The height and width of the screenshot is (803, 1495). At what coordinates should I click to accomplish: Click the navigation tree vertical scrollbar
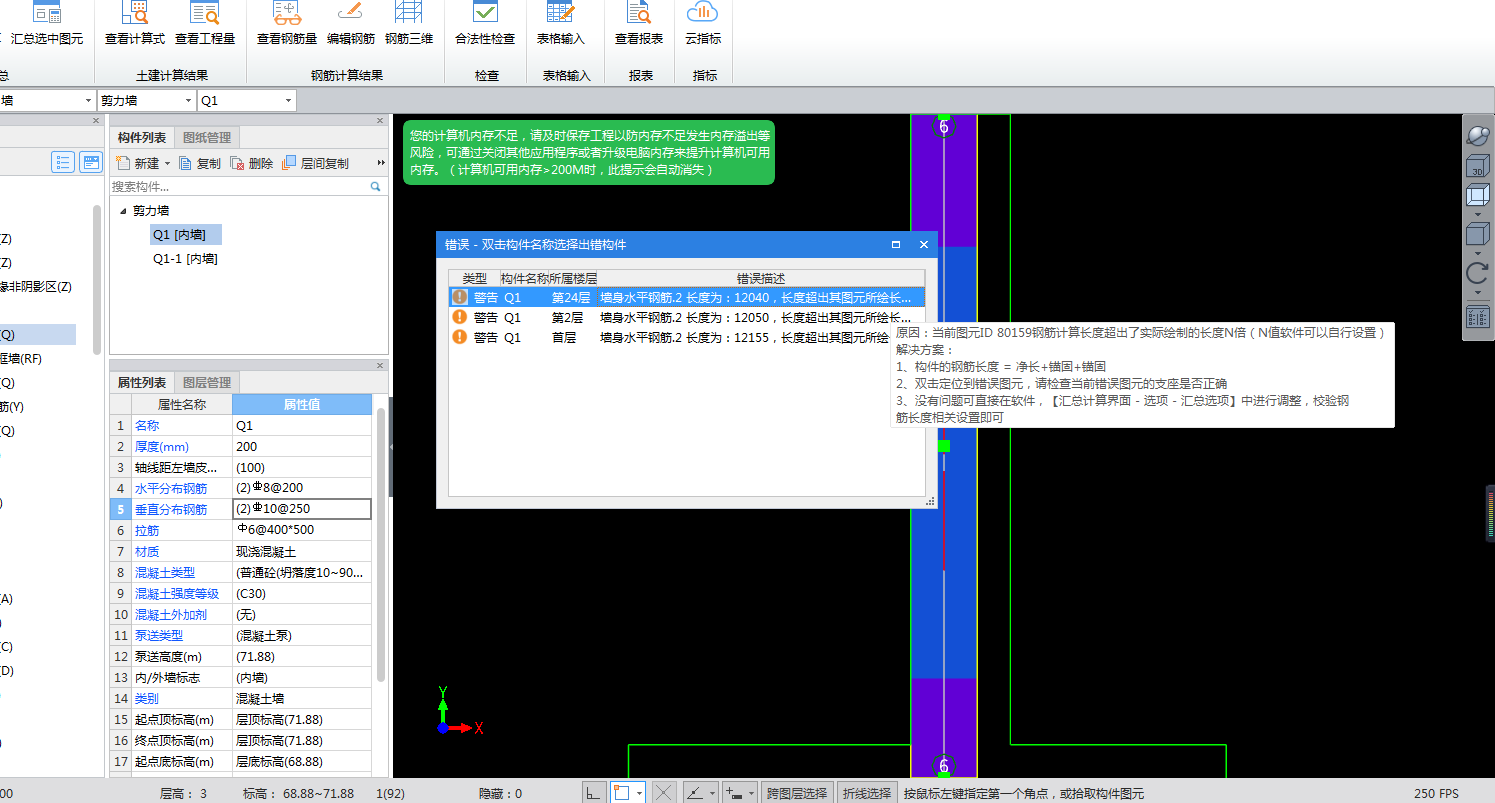point(97,280)
